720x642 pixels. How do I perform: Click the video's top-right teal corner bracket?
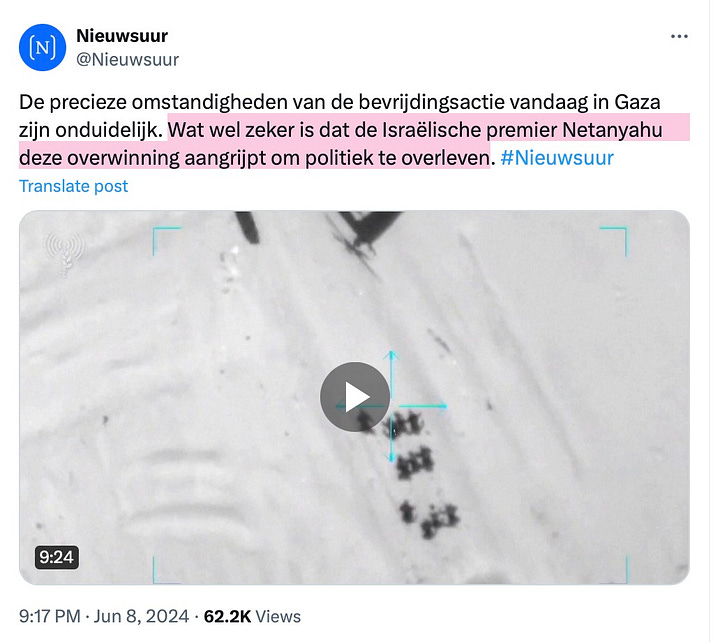pyautogui.click(x=614, y=241)
